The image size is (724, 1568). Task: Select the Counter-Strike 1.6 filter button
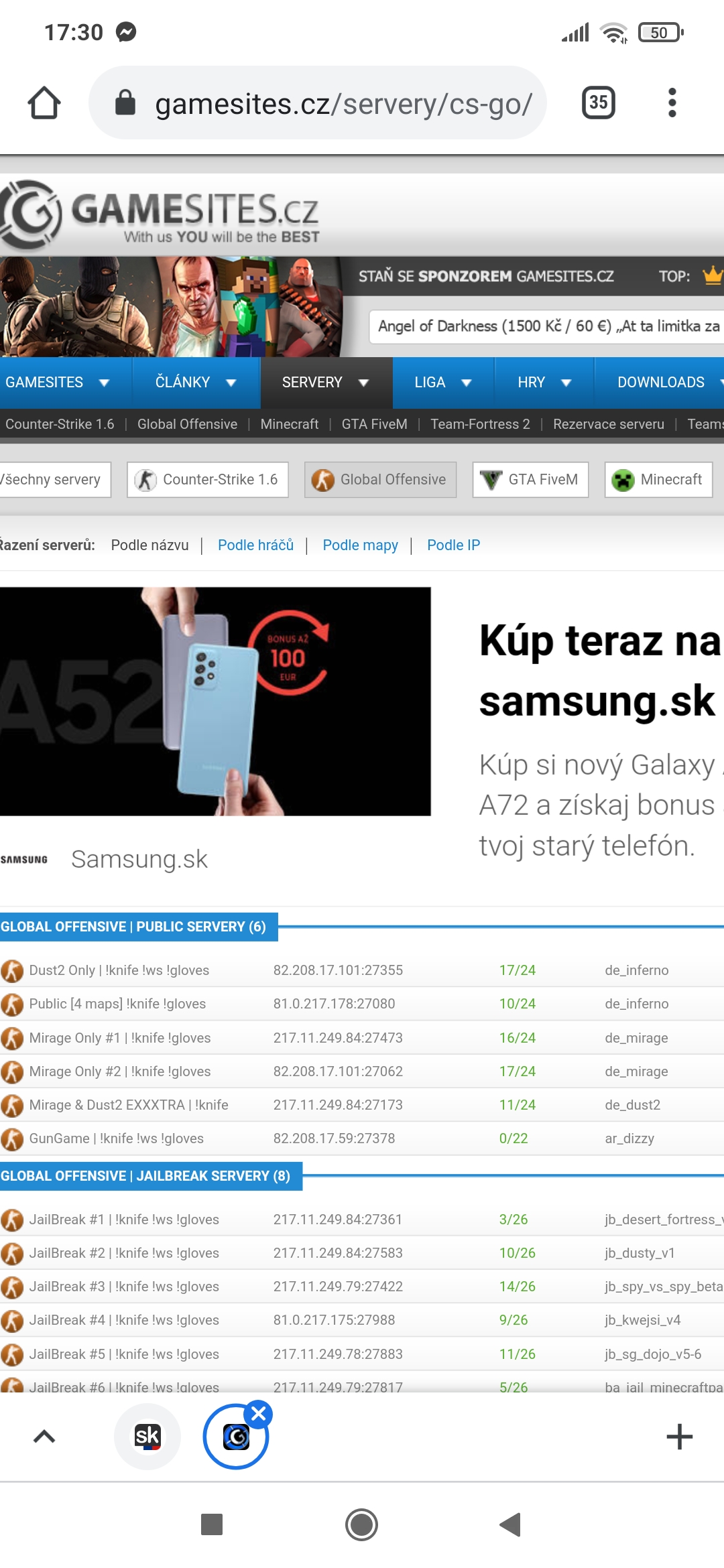click(208, 480)
